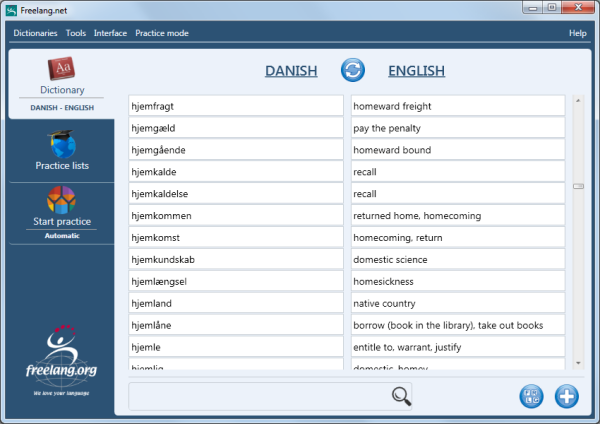This screenshot has width=600, height=424.
Task: Click the DANISH language heading link
Action: coord(291,71)
